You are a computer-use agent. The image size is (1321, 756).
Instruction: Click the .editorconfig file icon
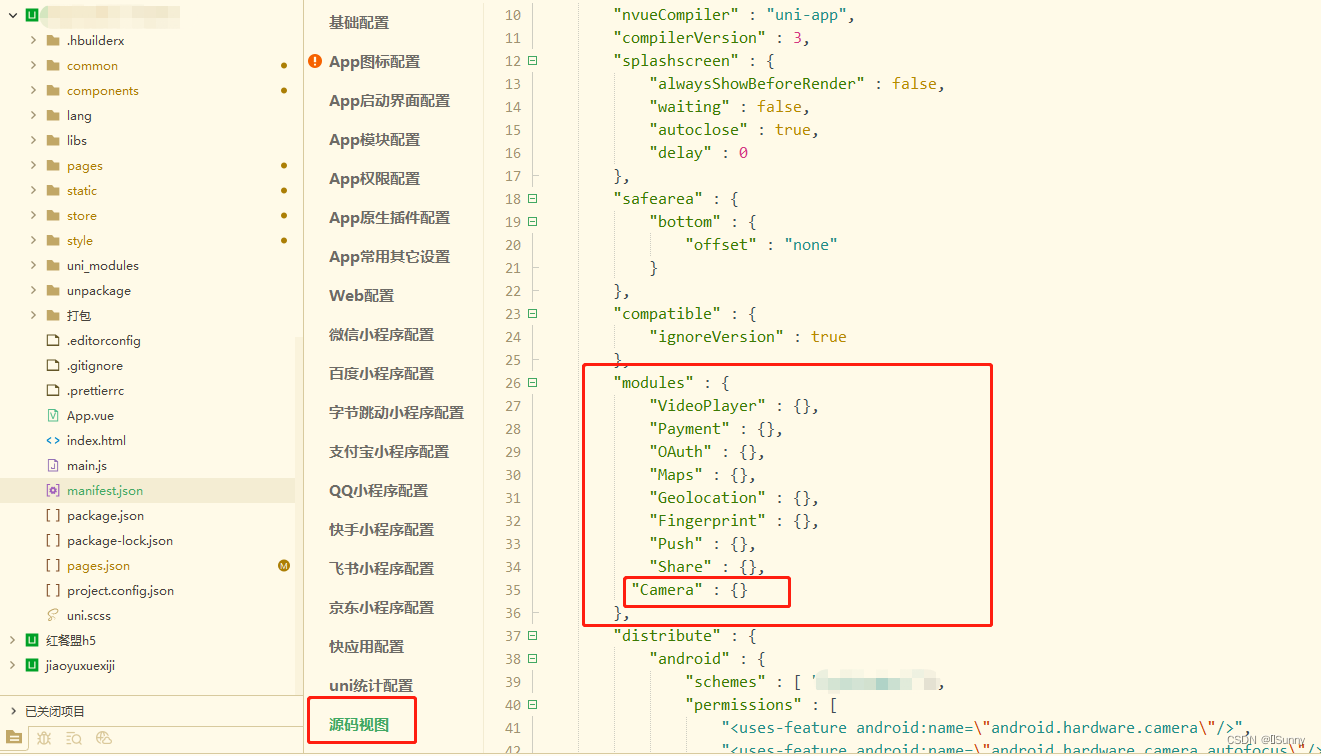point(53,340)
